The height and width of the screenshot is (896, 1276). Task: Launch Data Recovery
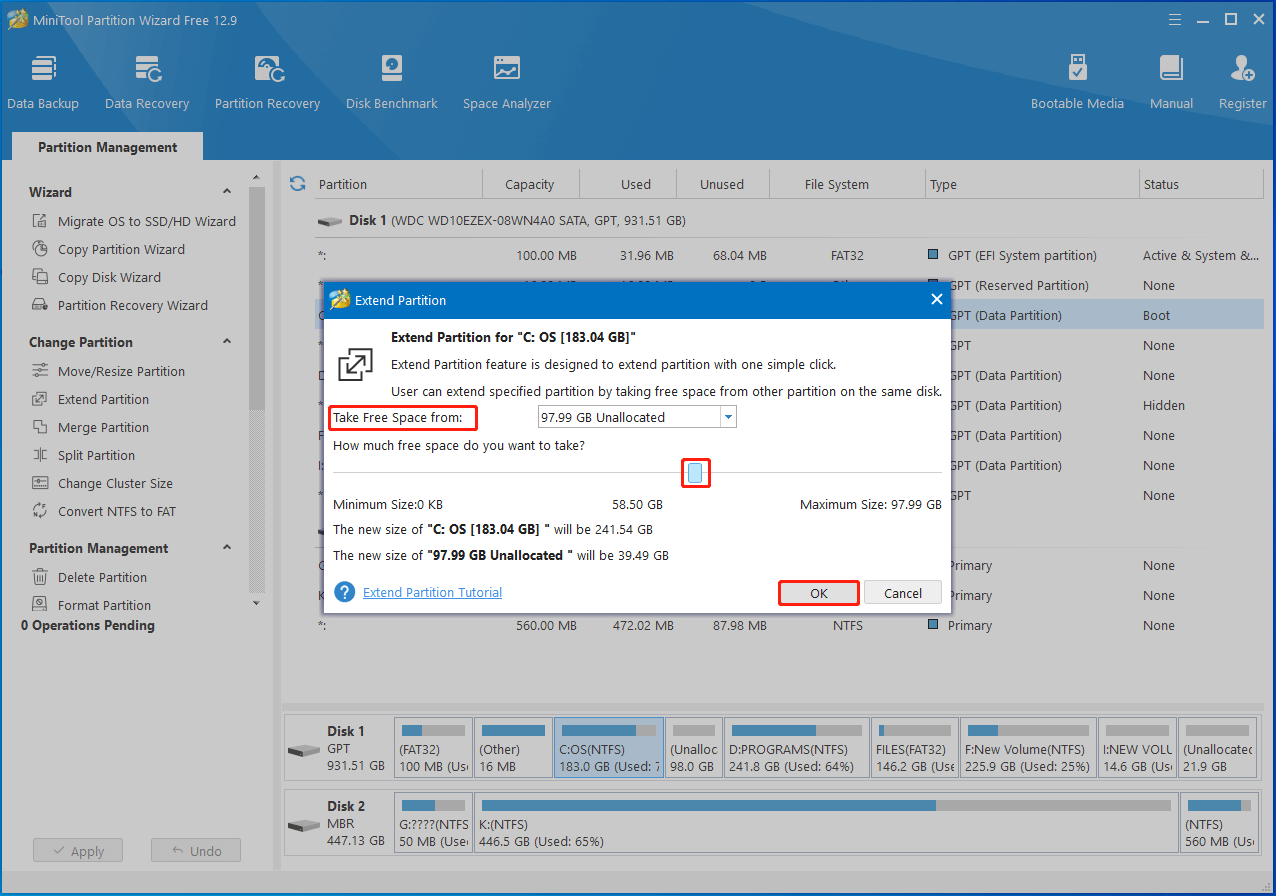(147, 80)
